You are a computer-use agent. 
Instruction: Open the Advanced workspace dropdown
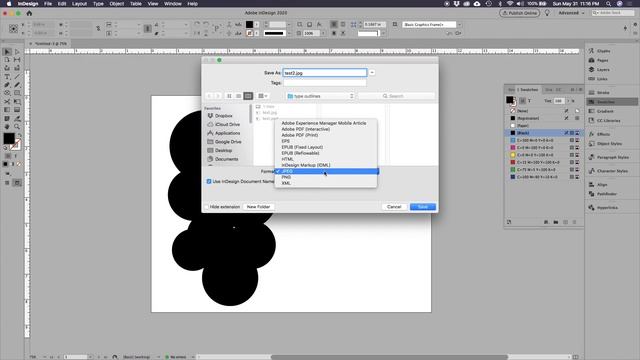[571, 13]
